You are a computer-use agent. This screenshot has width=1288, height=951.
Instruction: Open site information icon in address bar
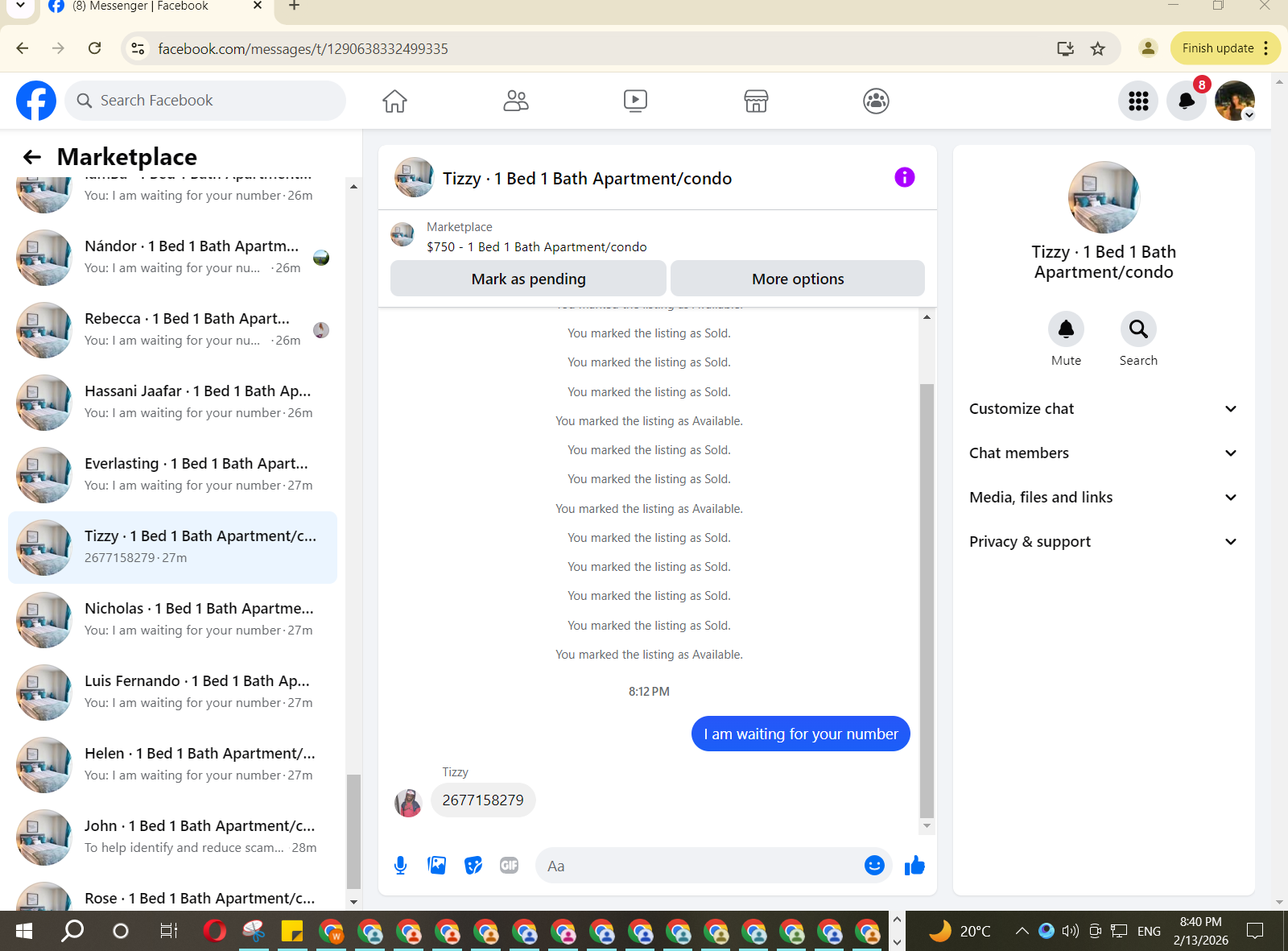pos(138,48)
